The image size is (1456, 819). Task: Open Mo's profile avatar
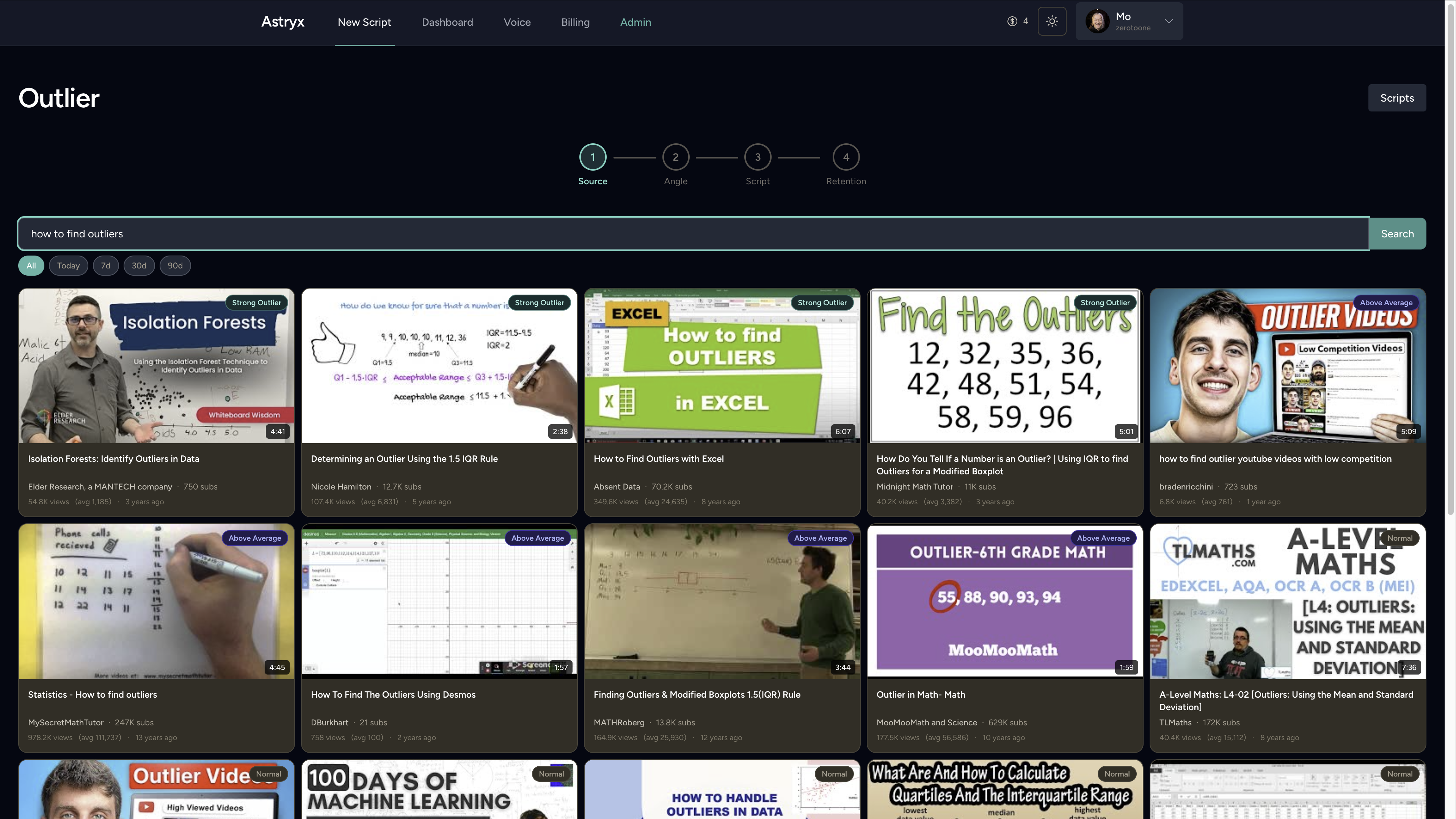(1097, 22)
